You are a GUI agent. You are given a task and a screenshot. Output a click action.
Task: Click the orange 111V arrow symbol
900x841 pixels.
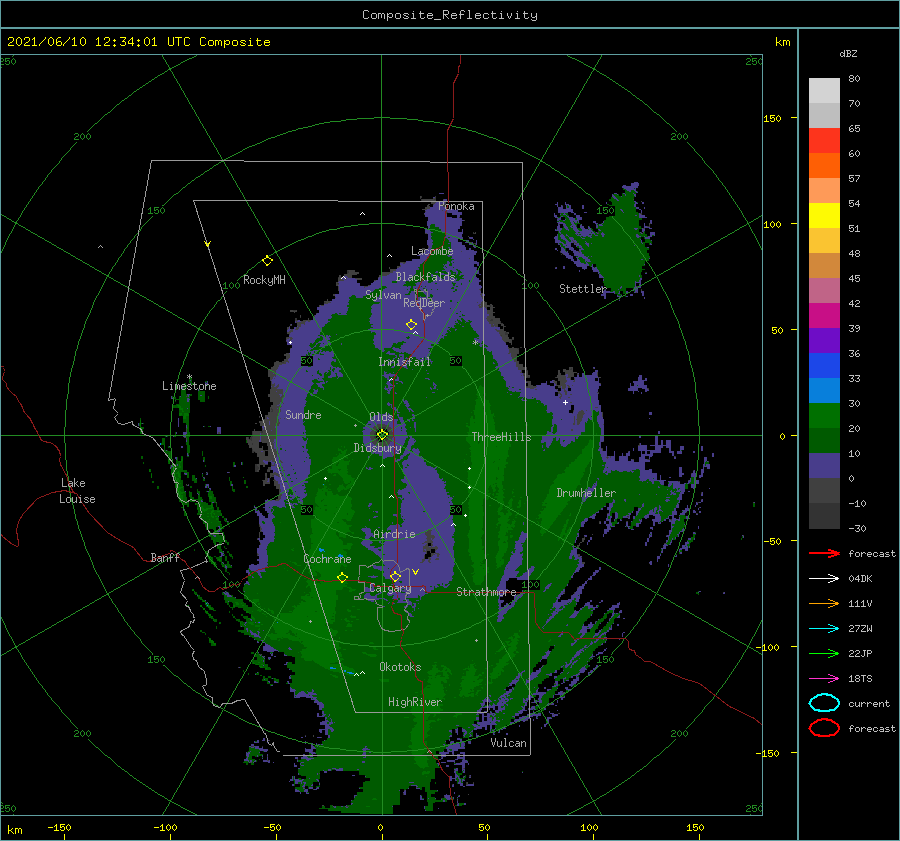[x=824, y=603]
